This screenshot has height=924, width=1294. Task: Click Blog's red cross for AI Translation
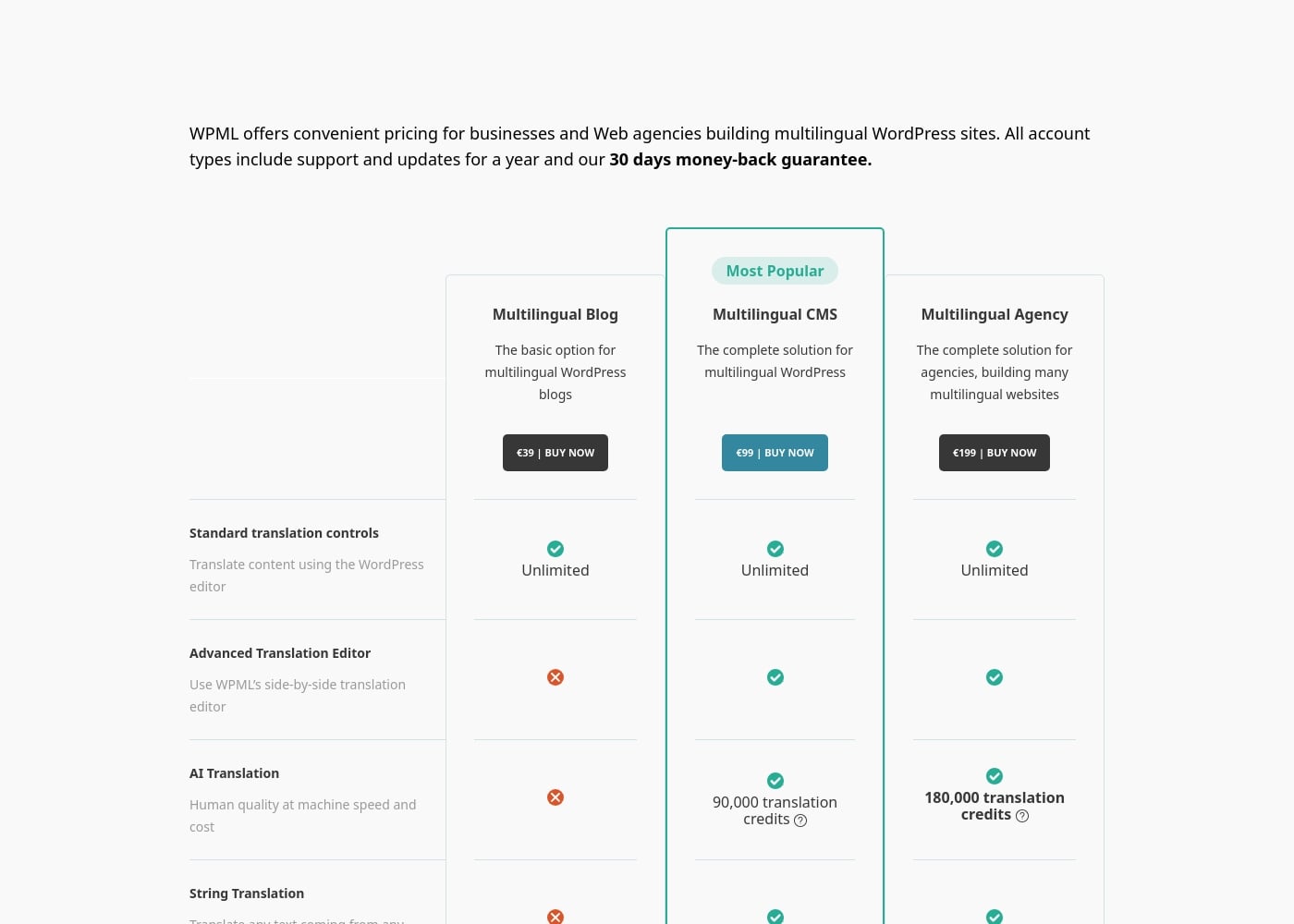(555, 797)
